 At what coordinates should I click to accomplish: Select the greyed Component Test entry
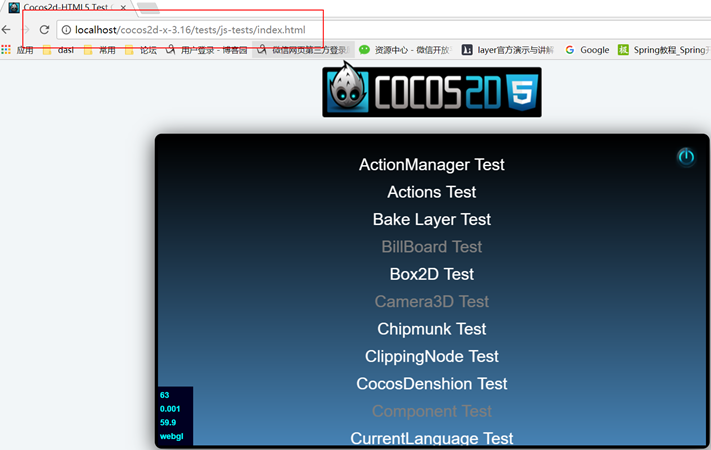pos(432,411)
